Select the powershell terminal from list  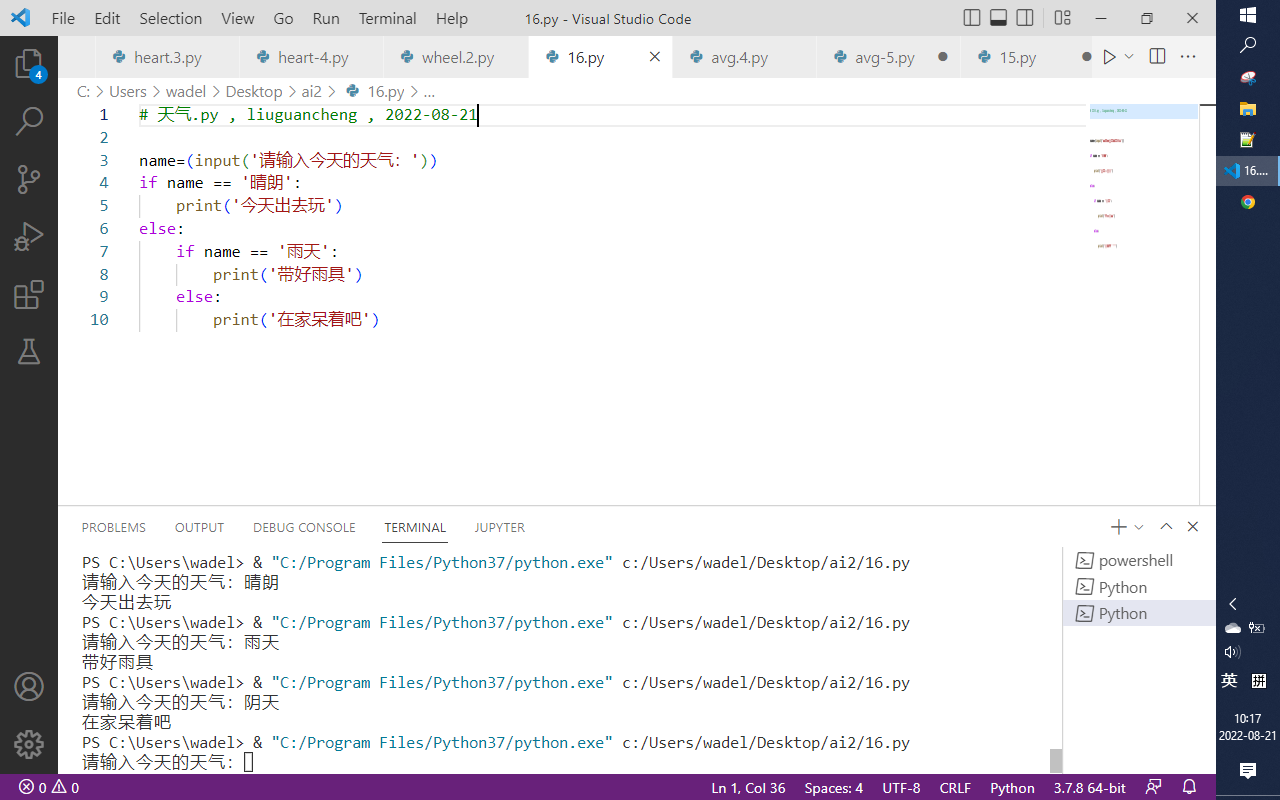click(x=1135, y=561)
